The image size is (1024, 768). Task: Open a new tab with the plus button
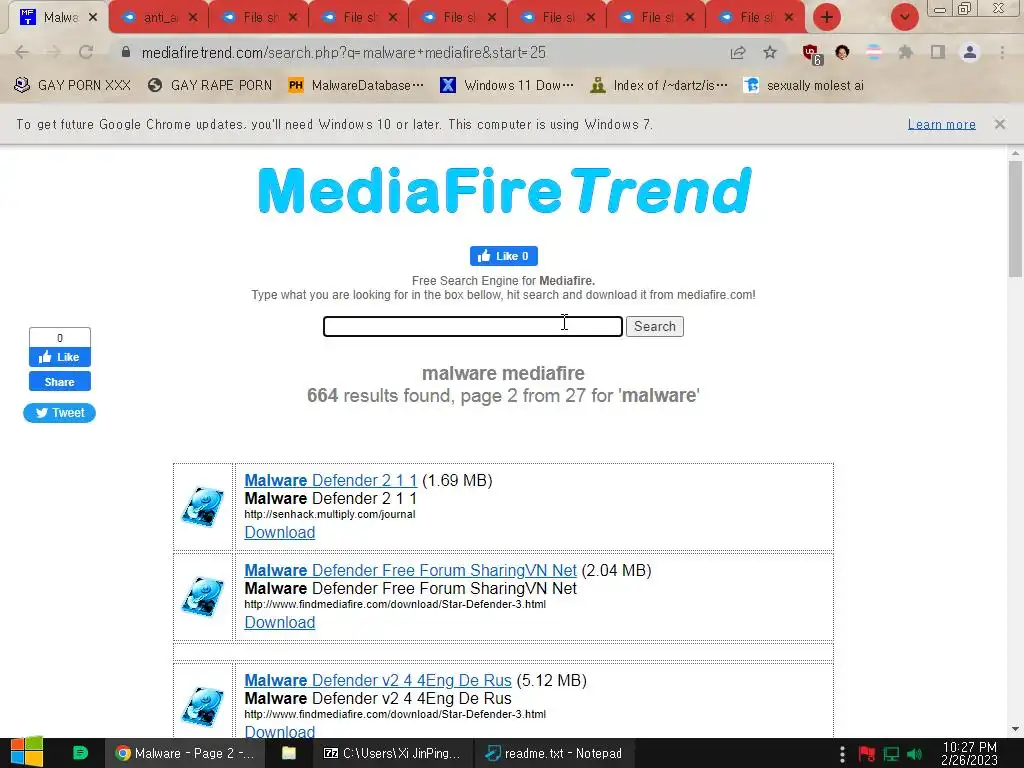[x=827, y=17]
